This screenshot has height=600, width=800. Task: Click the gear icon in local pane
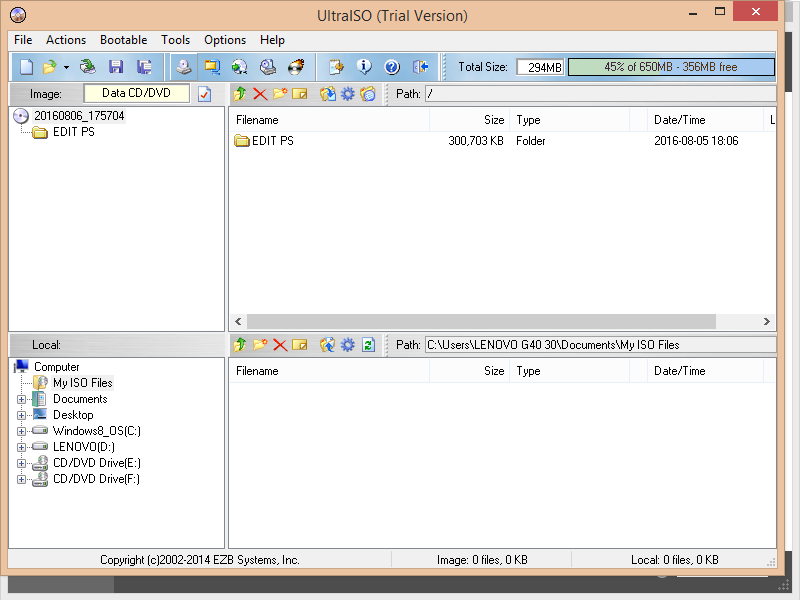click(x=348, y=345)
